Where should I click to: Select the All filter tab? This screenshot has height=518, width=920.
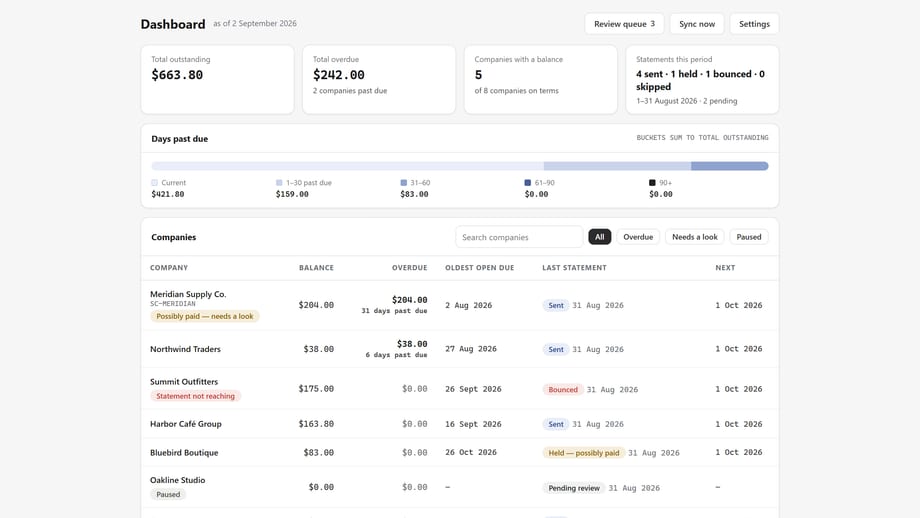tap(599, 237)
